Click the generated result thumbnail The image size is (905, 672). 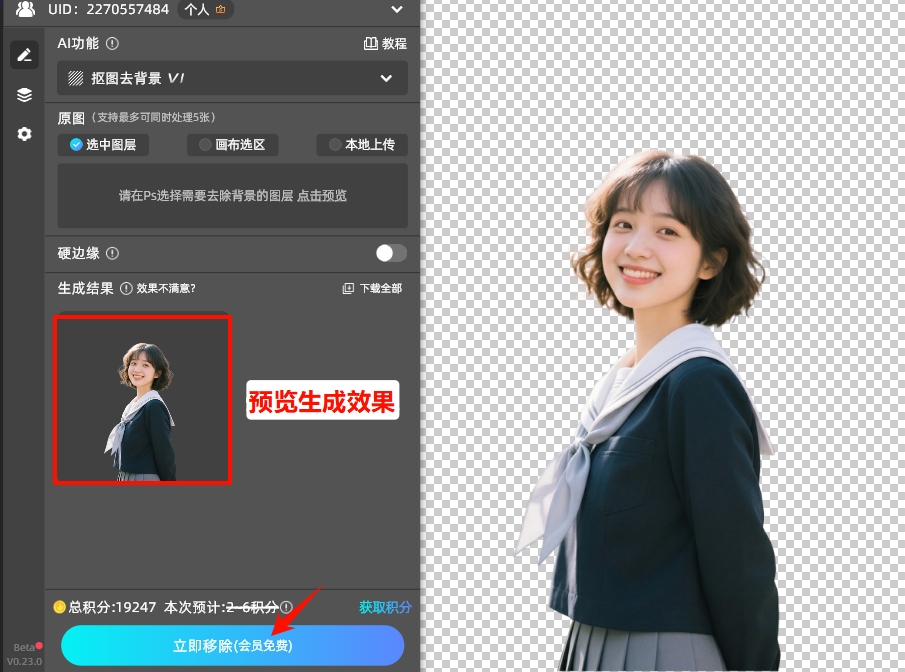pyautogui.click(x=142, y=399)
